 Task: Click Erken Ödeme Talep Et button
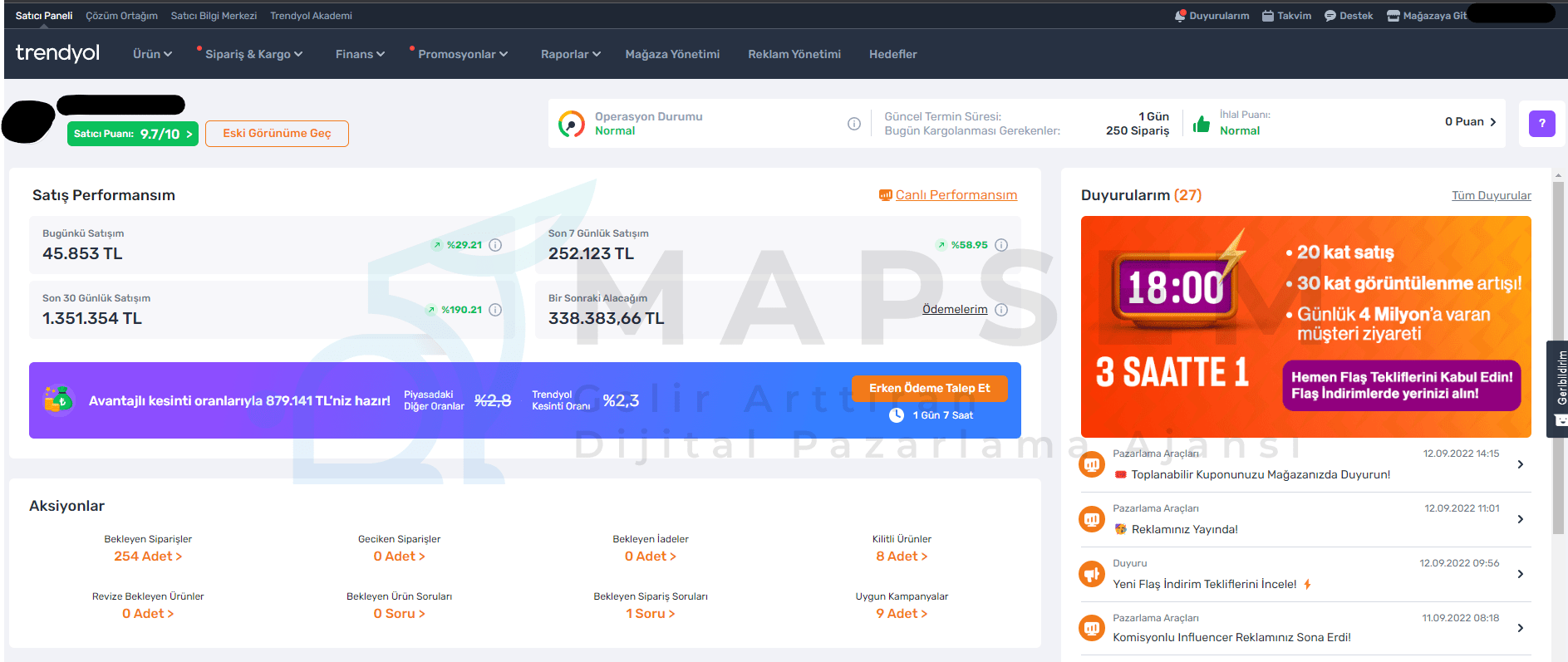[930, 388]
